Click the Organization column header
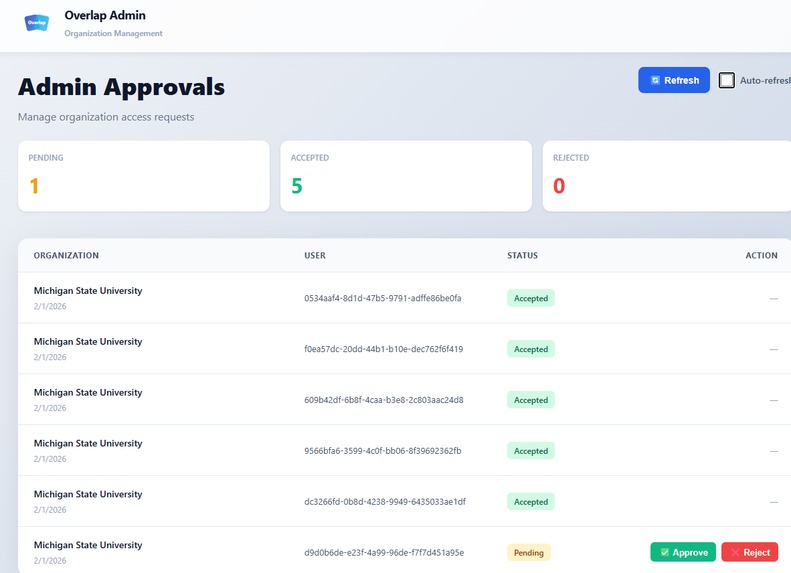 pyautogui.click(x=66, y=255)
